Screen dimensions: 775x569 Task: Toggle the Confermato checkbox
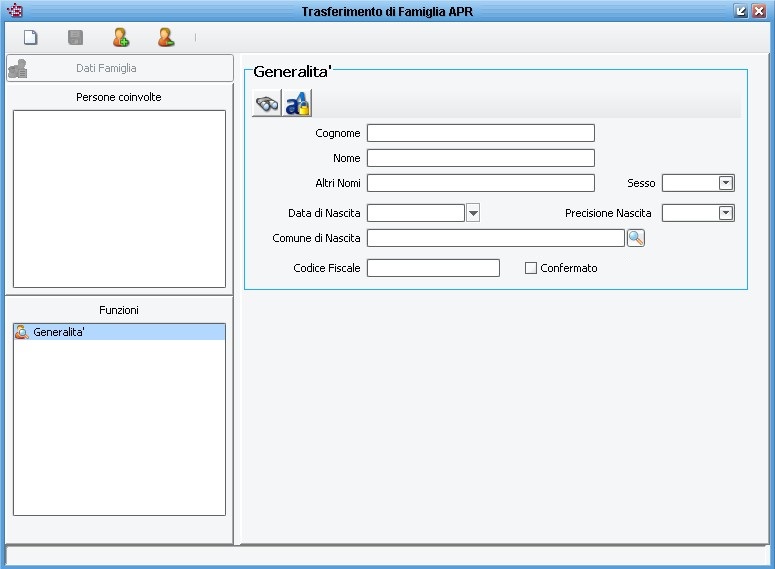point(531,268)
